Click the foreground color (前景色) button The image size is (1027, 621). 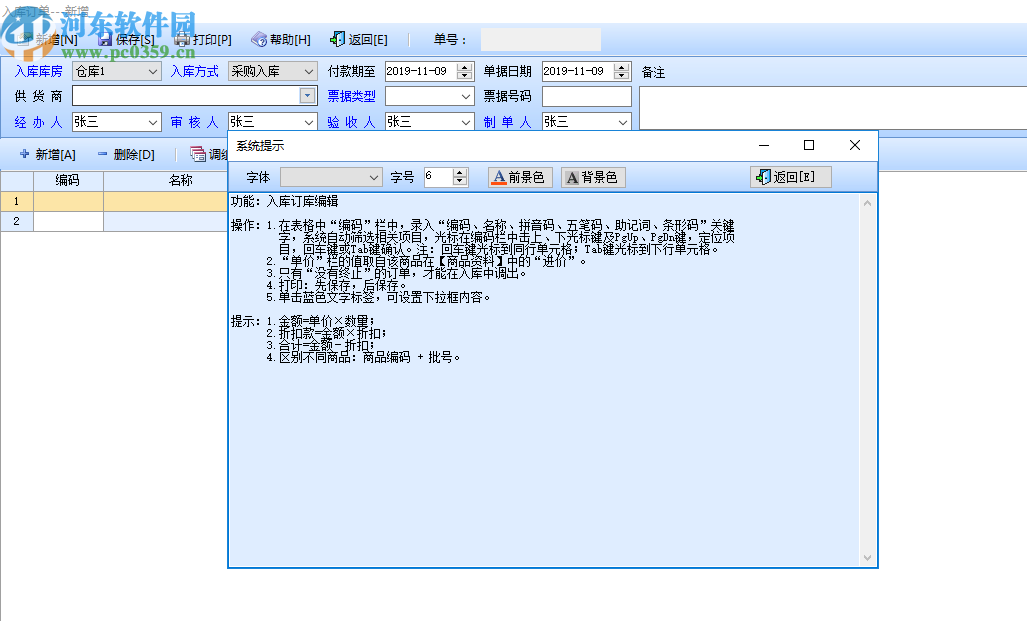pos(520,178)
